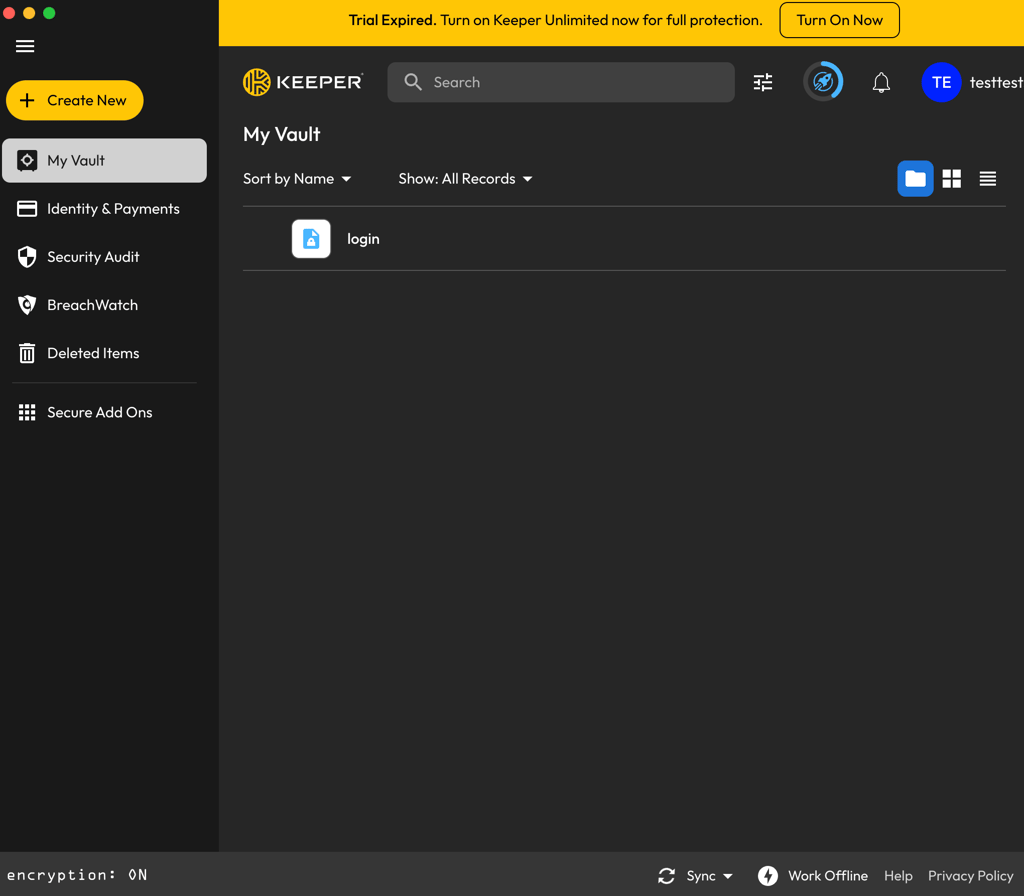The image size is (1024, 896).
Task: Focus the Search input field
Action: click(x=560, y=82)
